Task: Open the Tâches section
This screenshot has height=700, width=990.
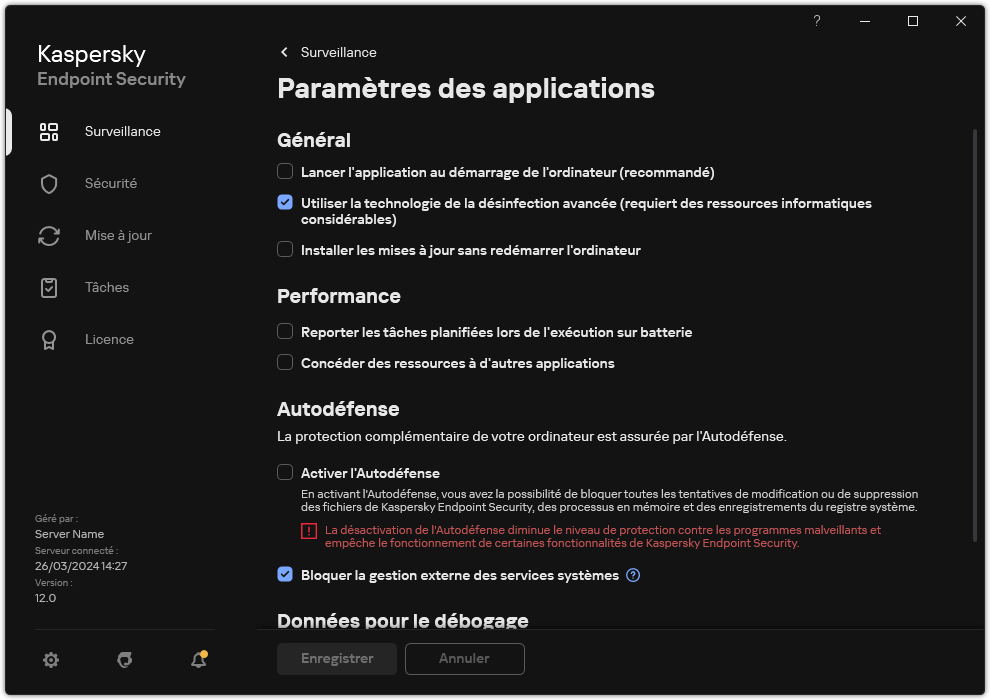Action: pyautogui.click(x=106, y=287)
